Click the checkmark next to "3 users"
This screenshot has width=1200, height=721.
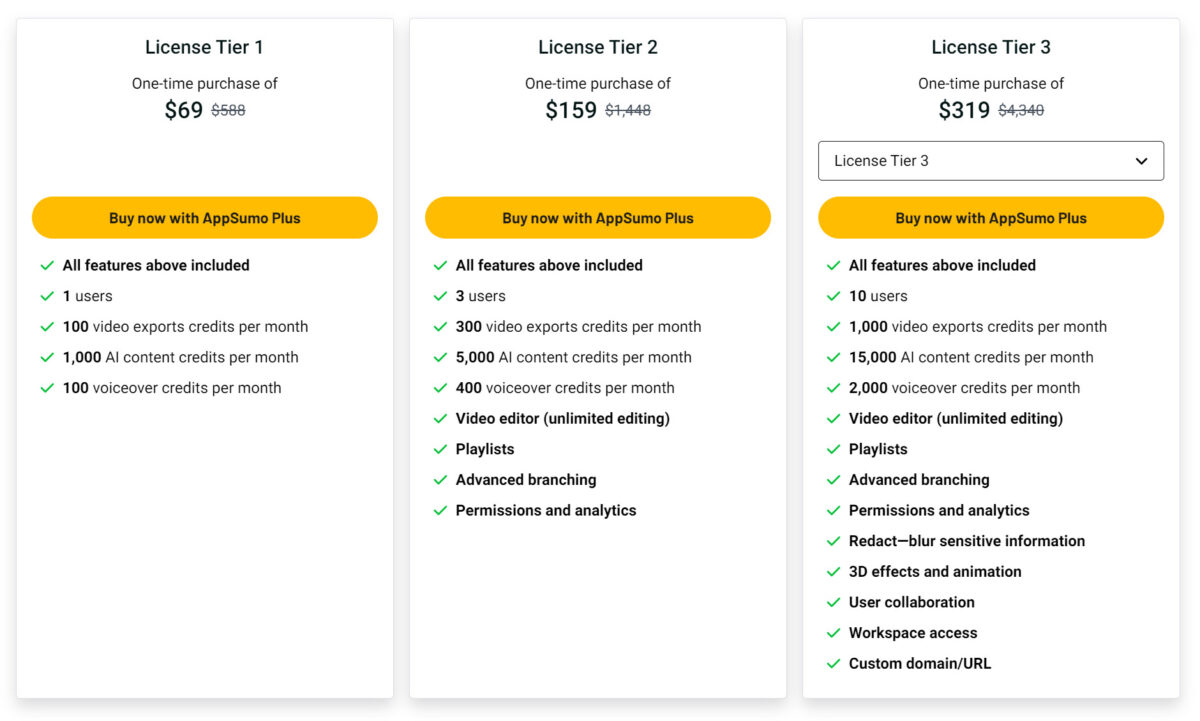point(440,296)
